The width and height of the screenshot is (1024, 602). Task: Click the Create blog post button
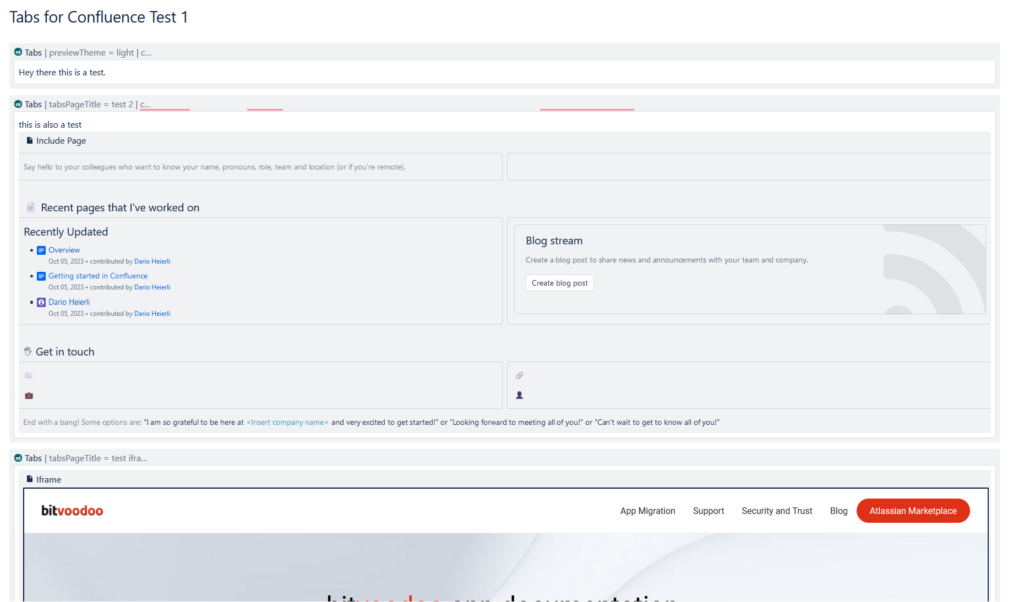(x=560, y=283)
